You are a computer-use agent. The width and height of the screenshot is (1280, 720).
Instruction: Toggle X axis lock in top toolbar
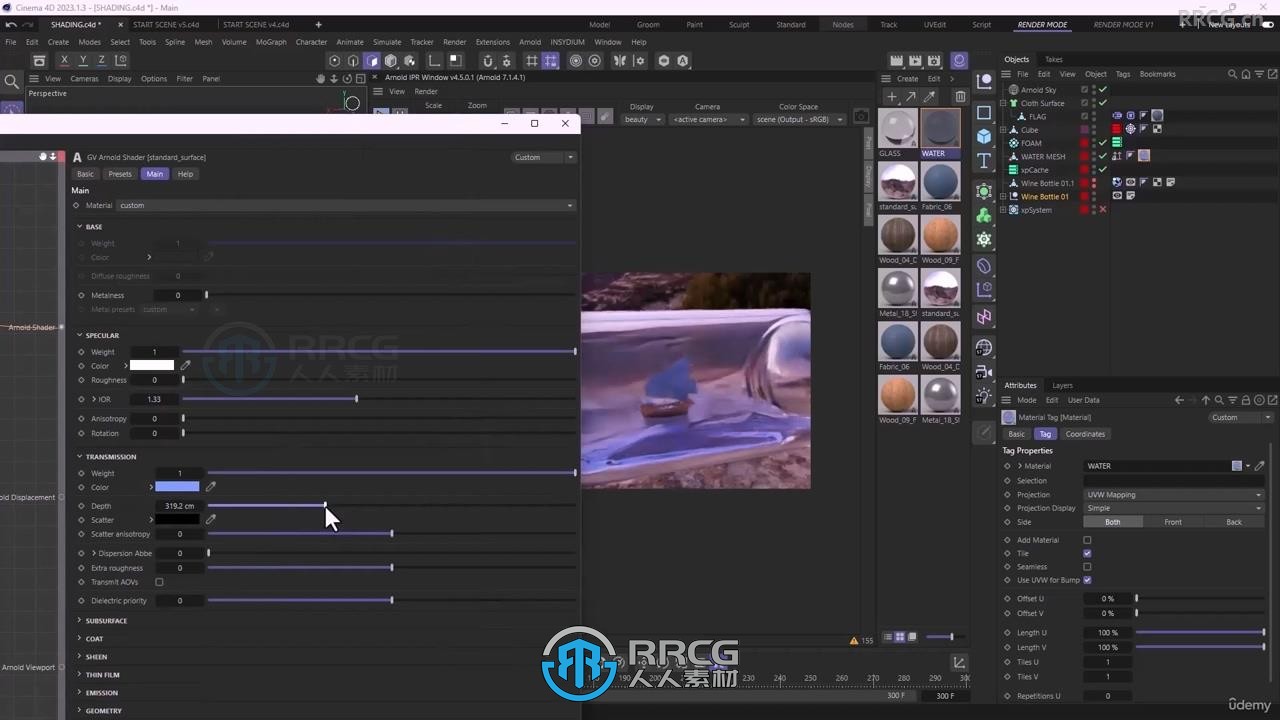pyautogui.click(x=64, y=61)
